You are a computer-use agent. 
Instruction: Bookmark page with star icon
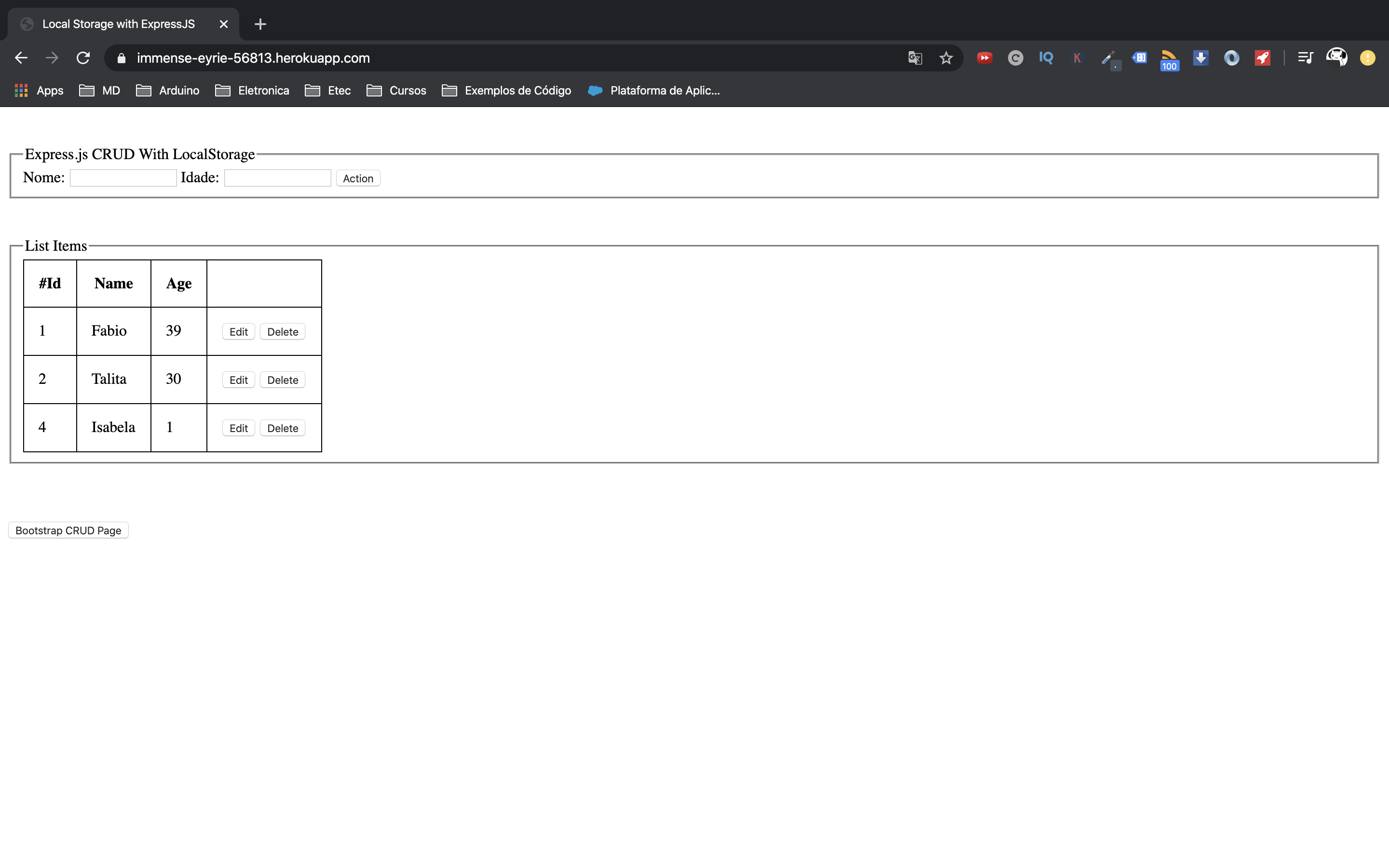tap(946, 58)
